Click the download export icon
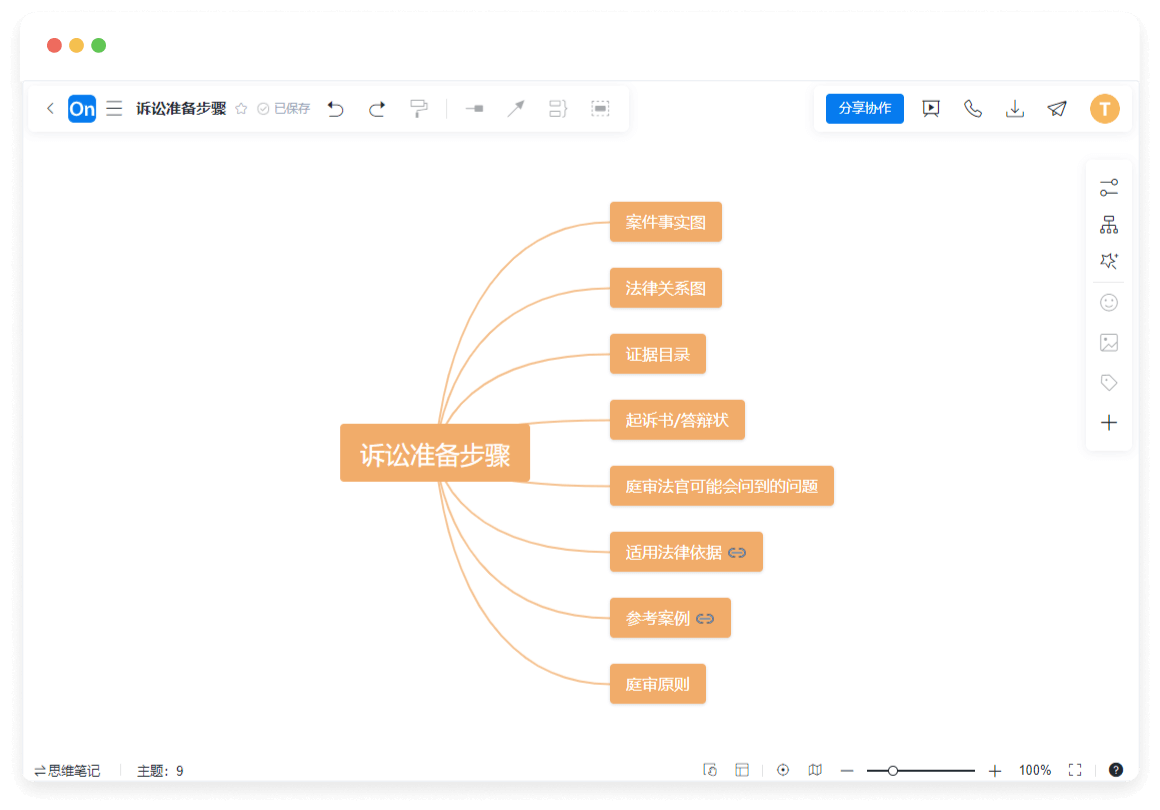 click(x=1015, y=109)
